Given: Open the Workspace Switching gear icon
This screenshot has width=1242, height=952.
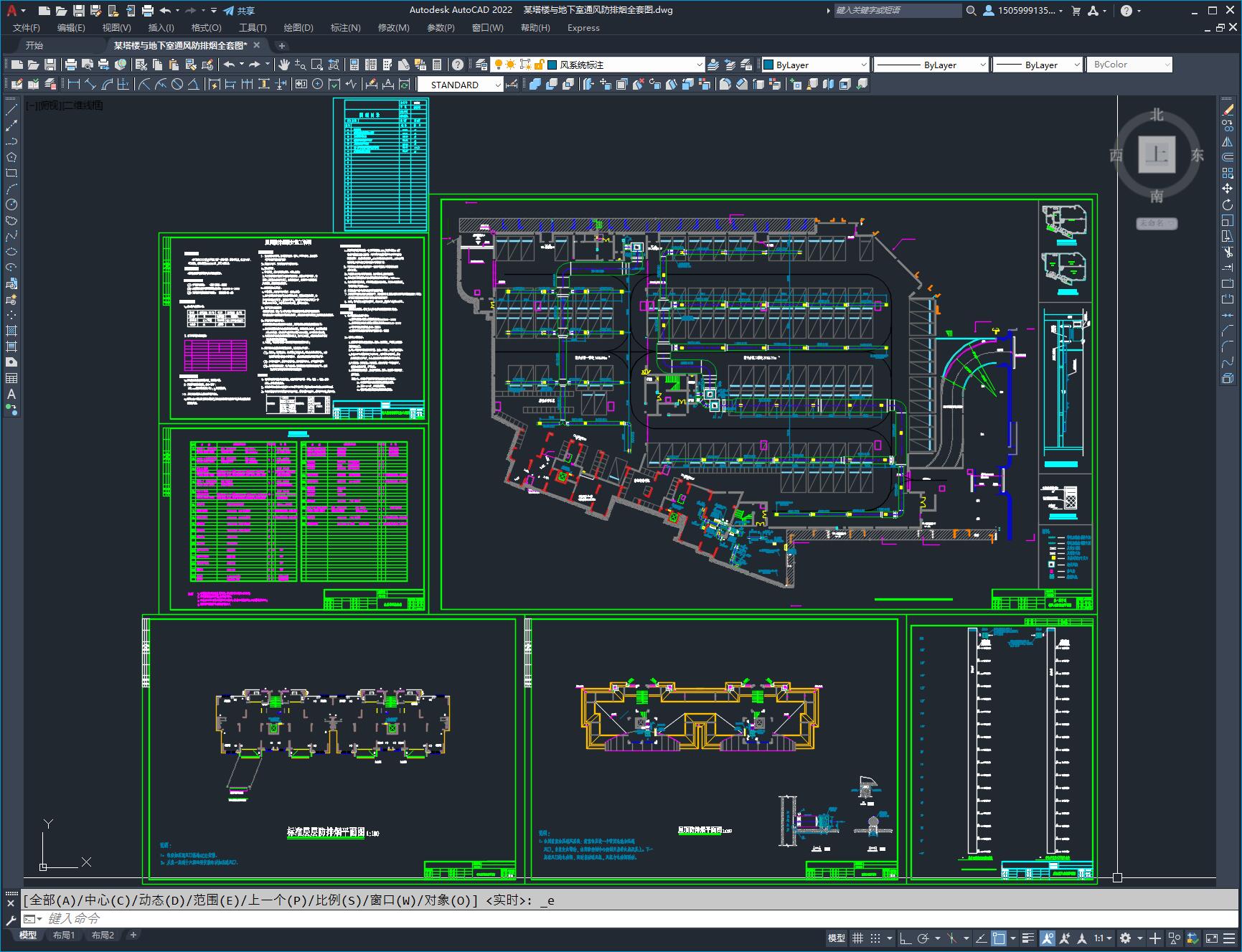Looking at the screenshot, I should click(x=1125, y=938).
